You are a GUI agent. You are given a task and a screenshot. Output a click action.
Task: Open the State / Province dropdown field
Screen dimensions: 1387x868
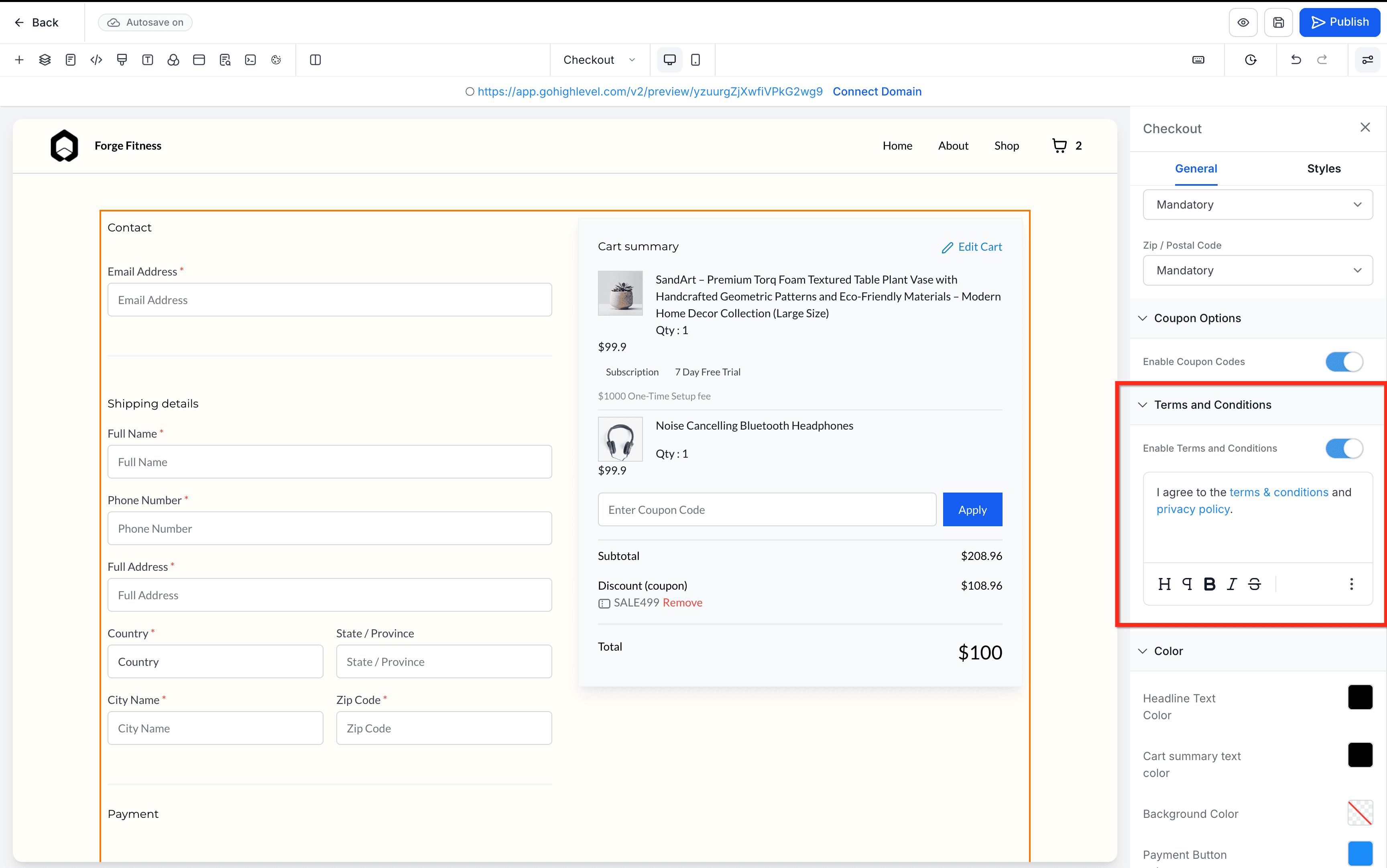click(444, 661)
